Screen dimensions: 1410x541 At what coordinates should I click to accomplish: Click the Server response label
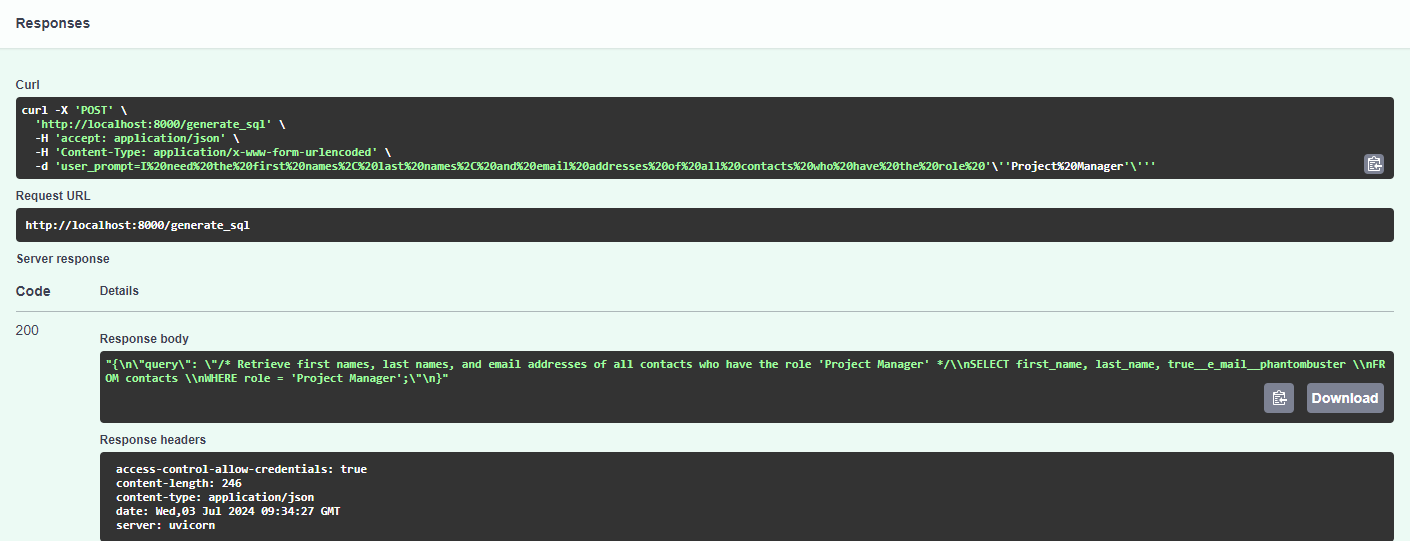point(63,259)
